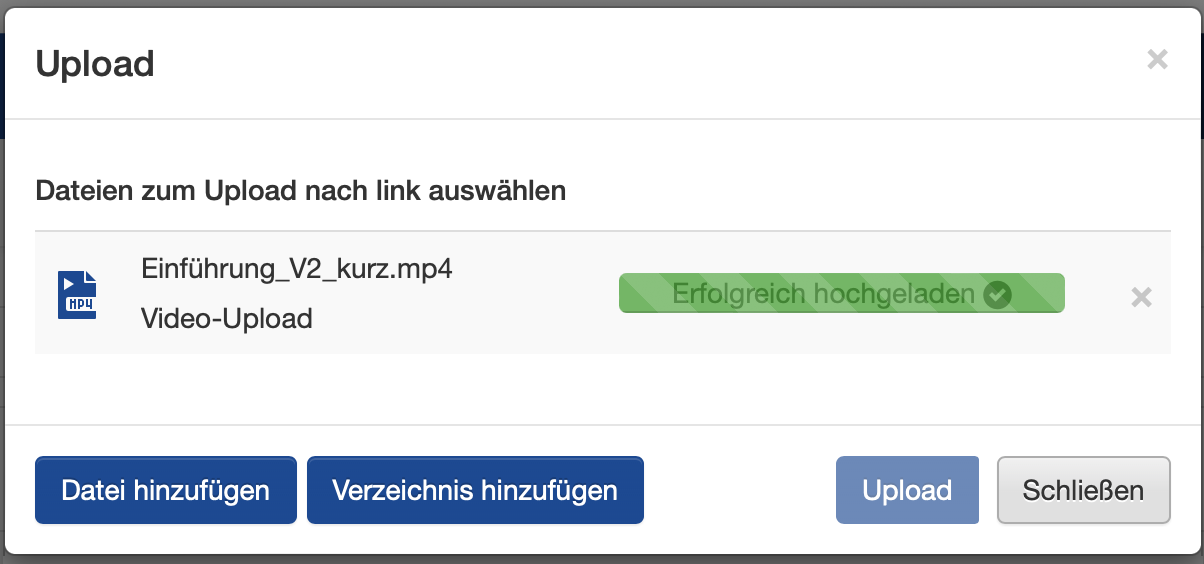Close the Upload dialog with the X
Viewport: 1204px width, 564px height.
pos(1157,60)
